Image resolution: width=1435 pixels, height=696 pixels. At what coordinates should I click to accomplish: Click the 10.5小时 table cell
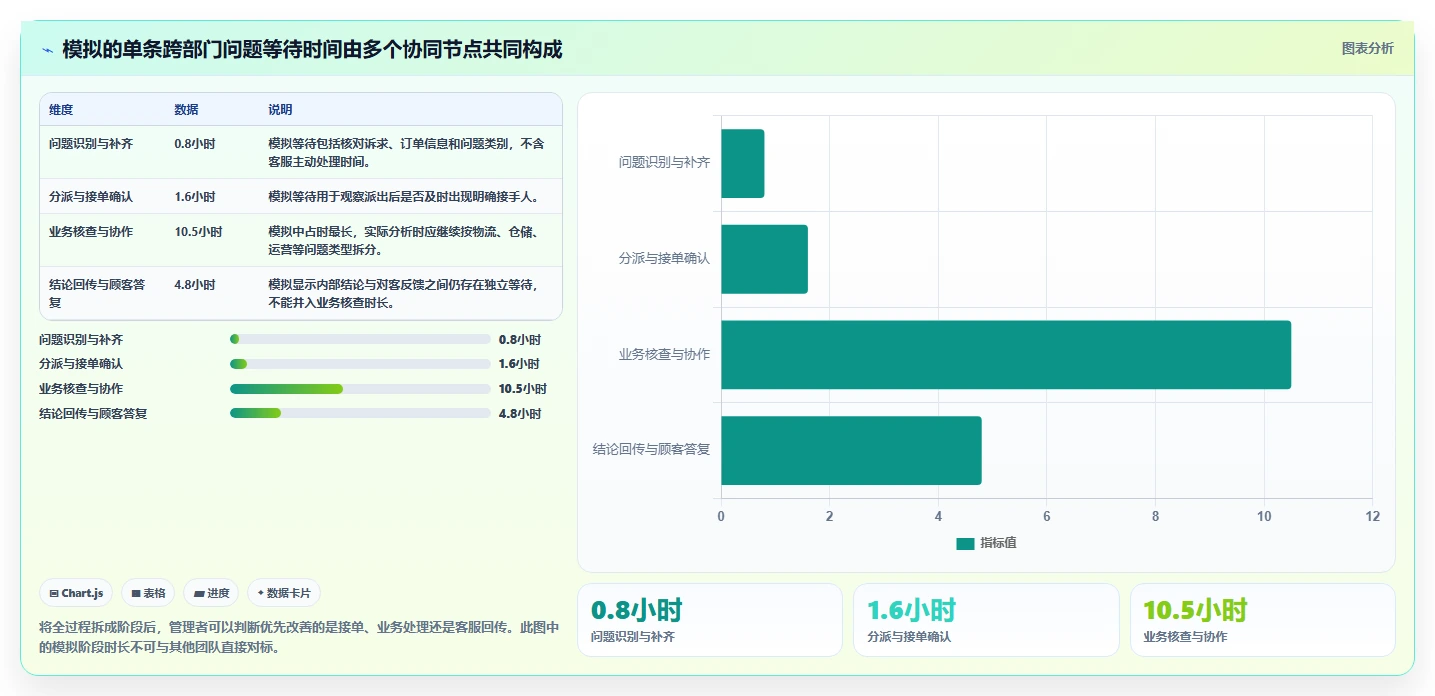click(x=212, y=240)
